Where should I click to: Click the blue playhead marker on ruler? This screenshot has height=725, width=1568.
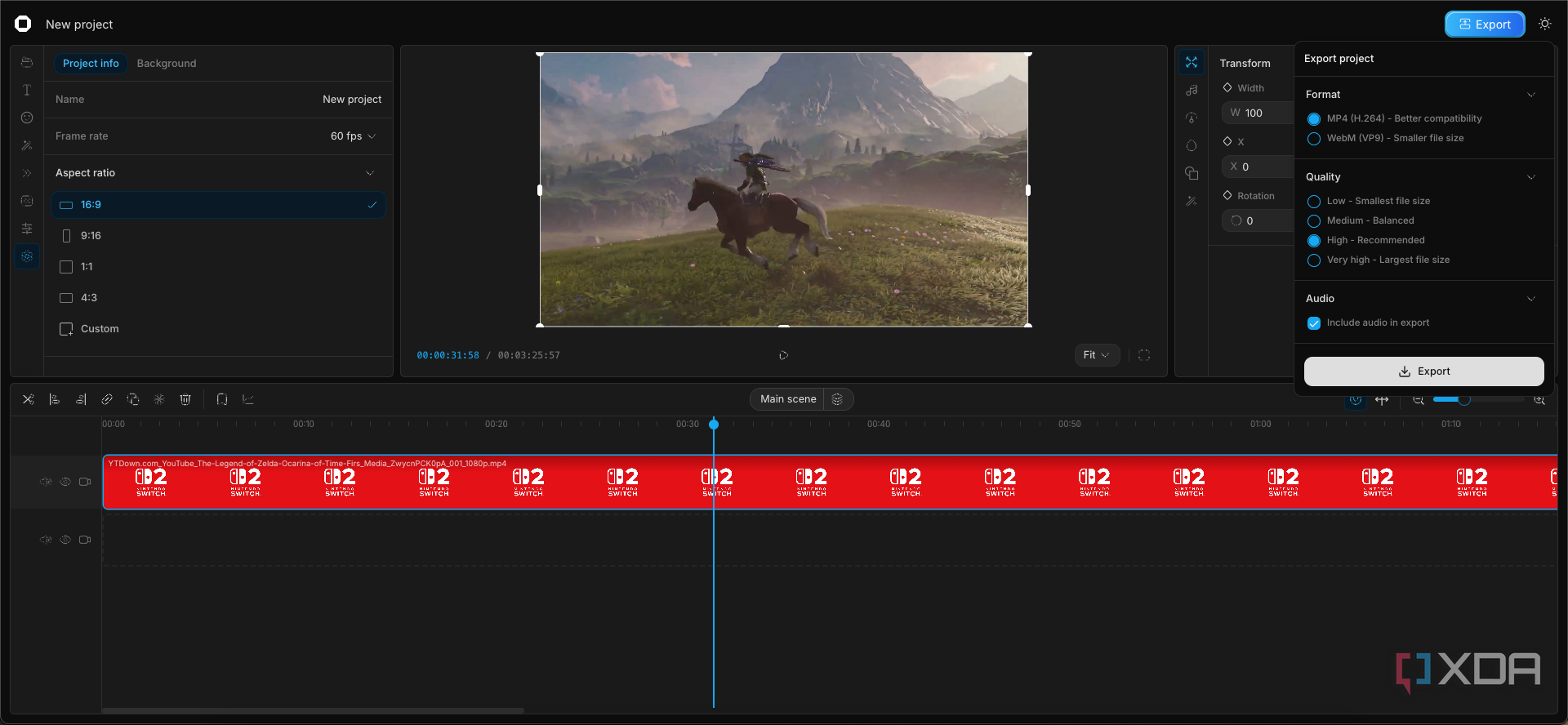click(x=714, y=425)
